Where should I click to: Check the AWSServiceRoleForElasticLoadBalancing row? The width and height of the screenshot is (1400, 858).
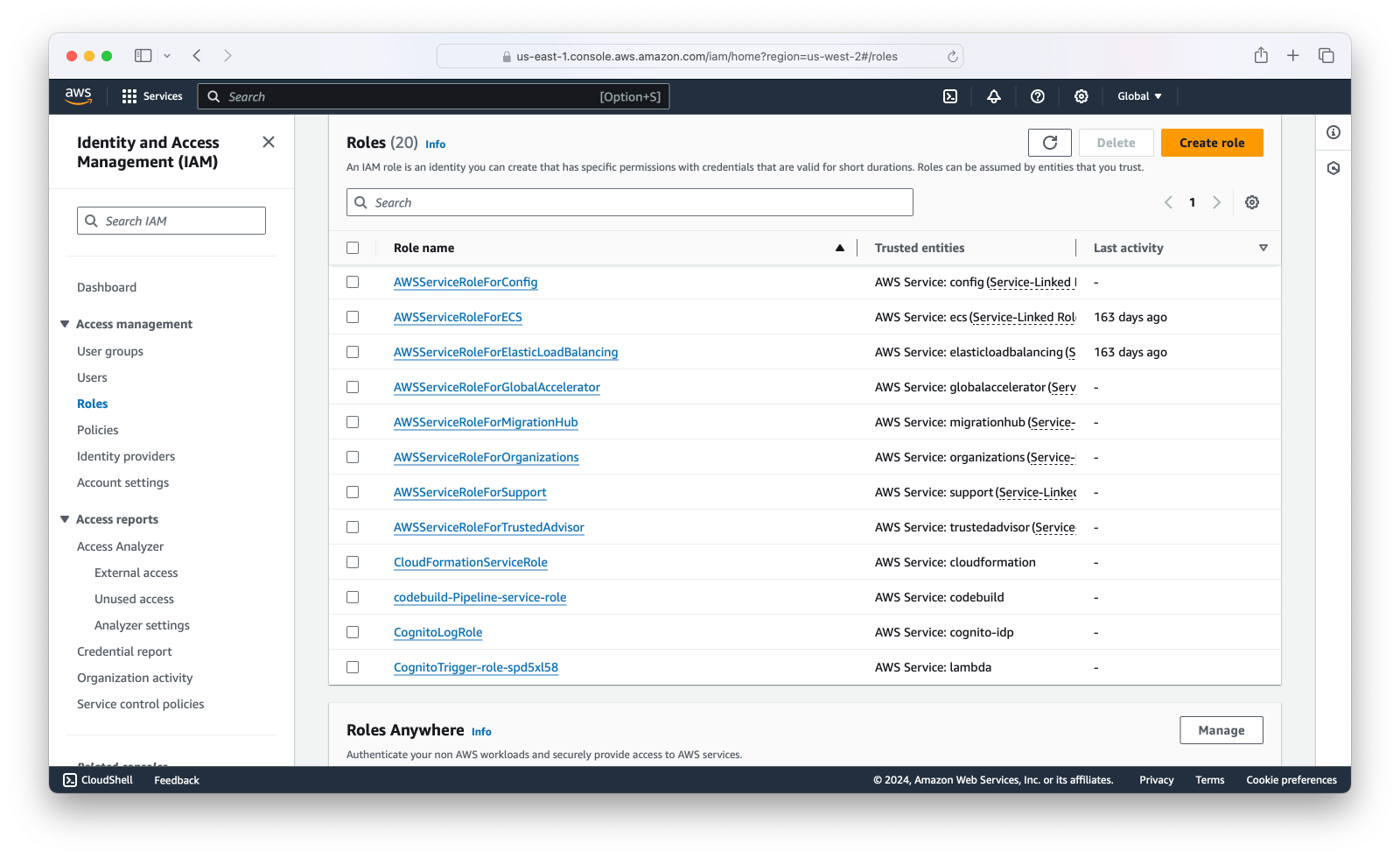click(x=353, y=352)
